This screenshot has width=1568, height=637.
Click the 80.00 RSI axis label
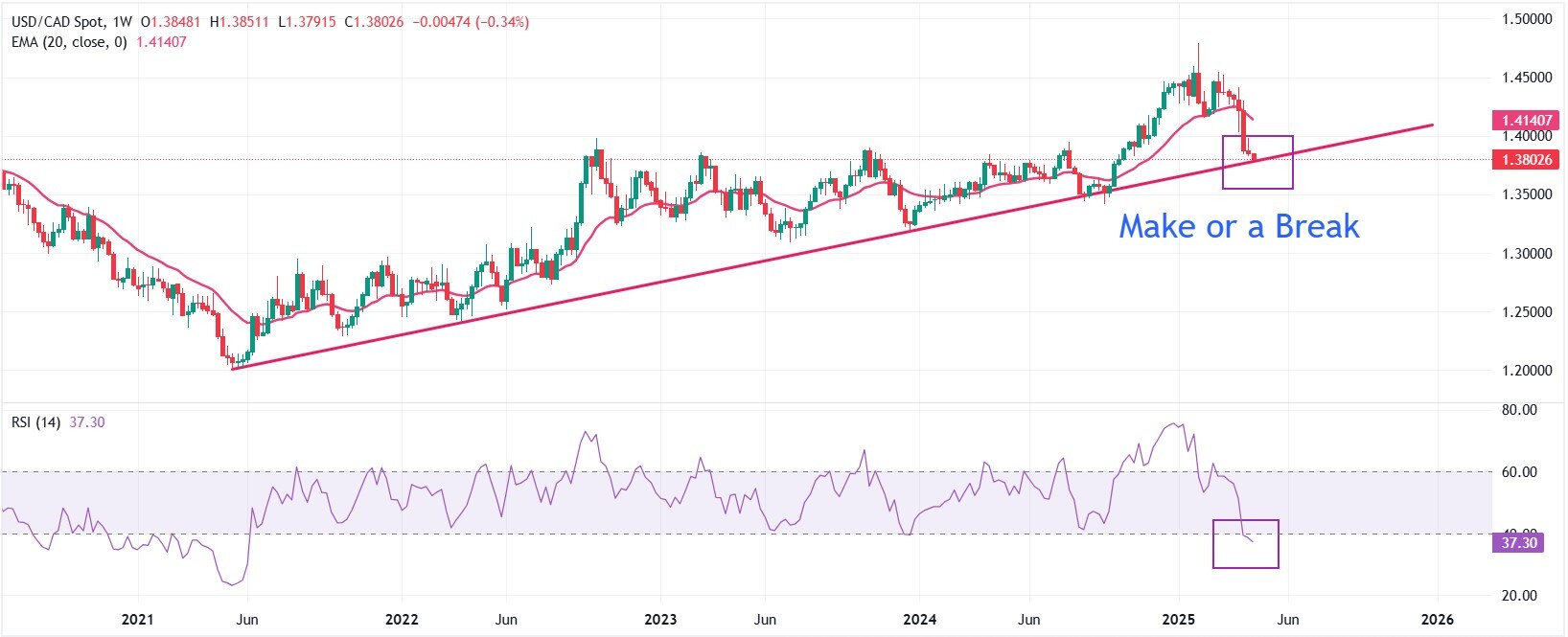[x=1520, y=410]
